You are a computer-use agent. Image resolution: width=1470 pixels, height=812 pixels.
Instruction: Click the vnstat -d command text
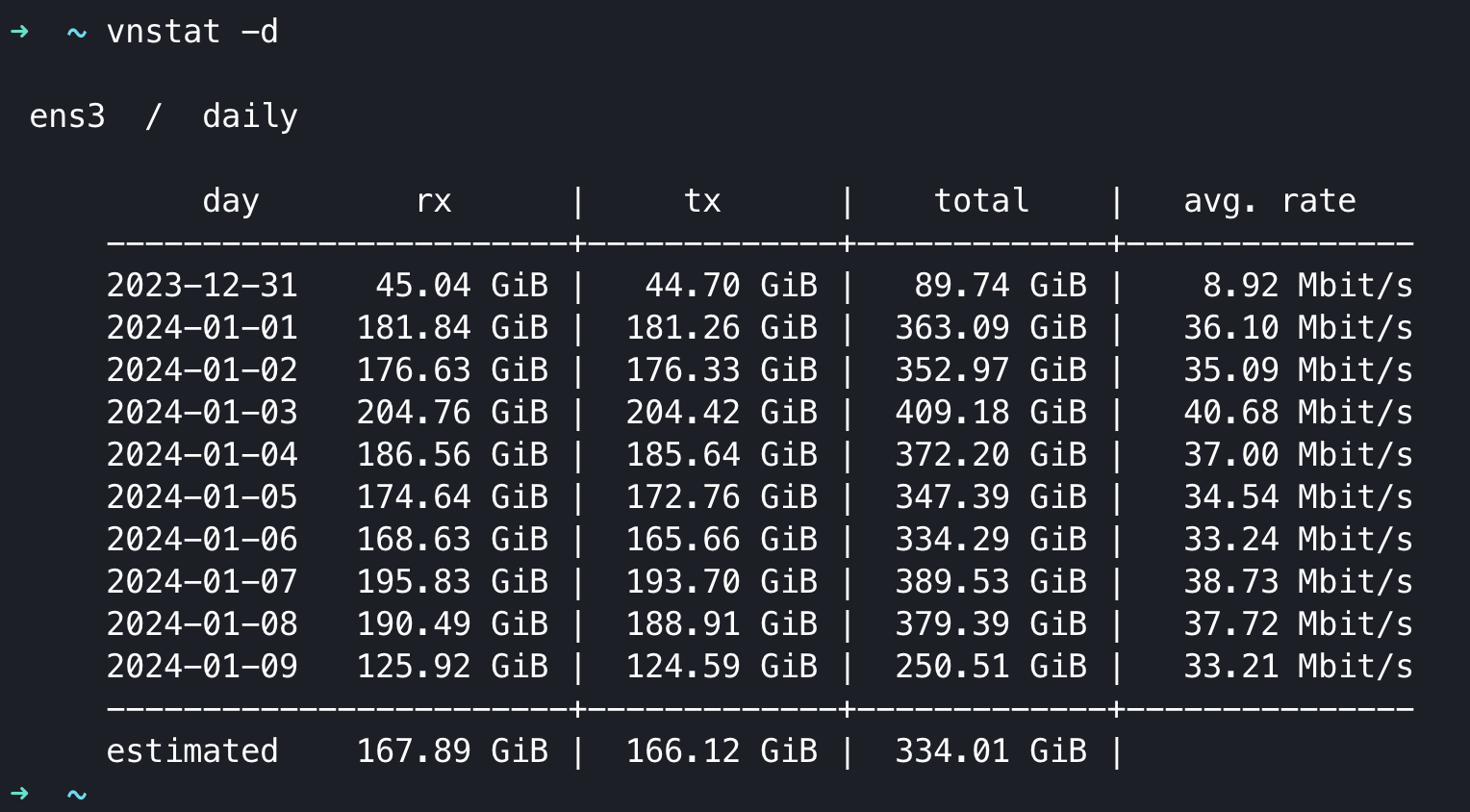pos(192,32)
